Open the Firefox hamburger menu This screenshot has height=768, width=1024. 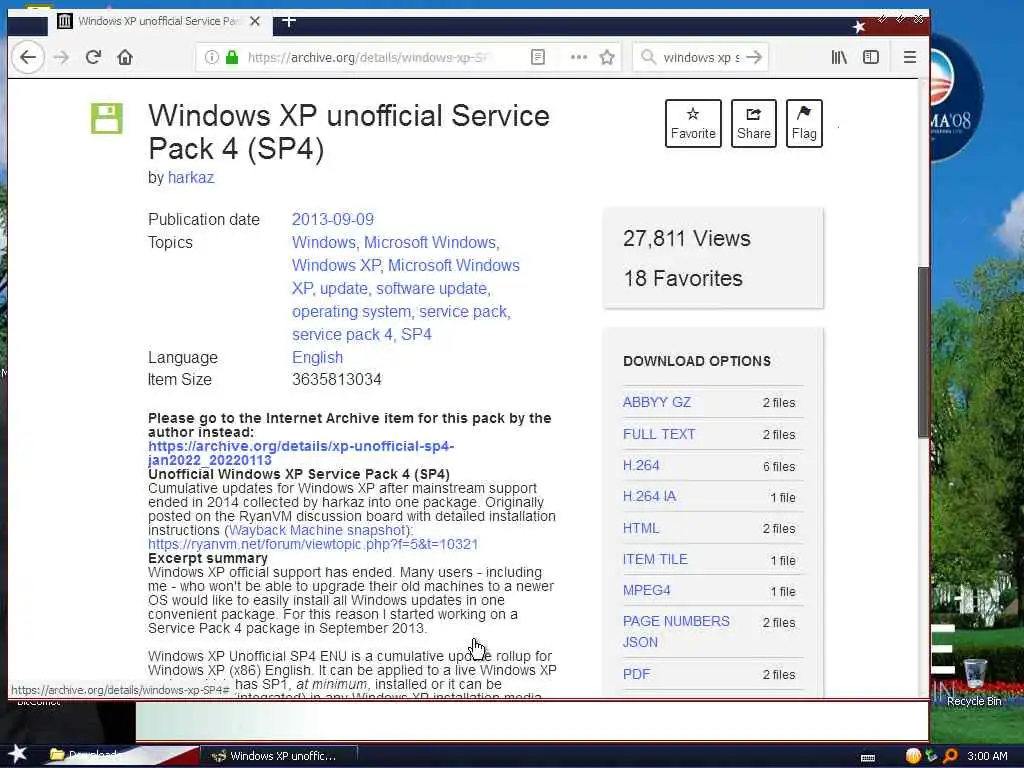pyautogui.click(x=910, y=57)
